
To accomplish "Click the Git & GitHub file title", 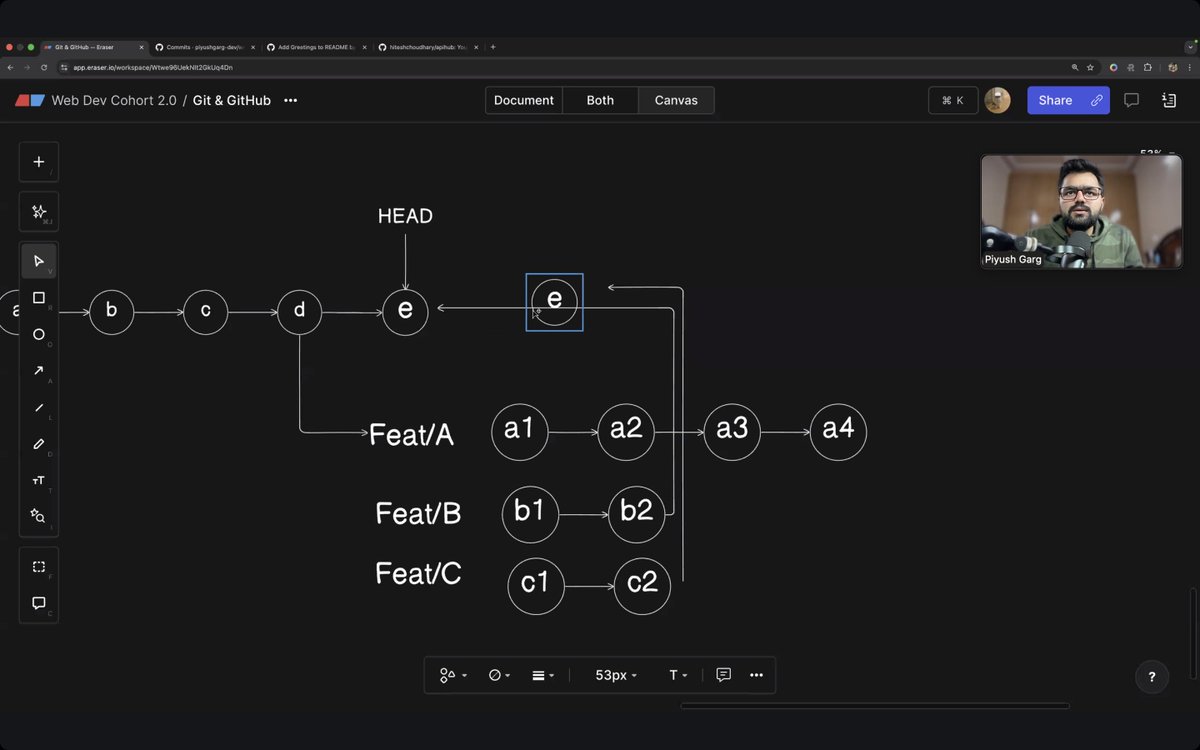I will tap(232, 100).
